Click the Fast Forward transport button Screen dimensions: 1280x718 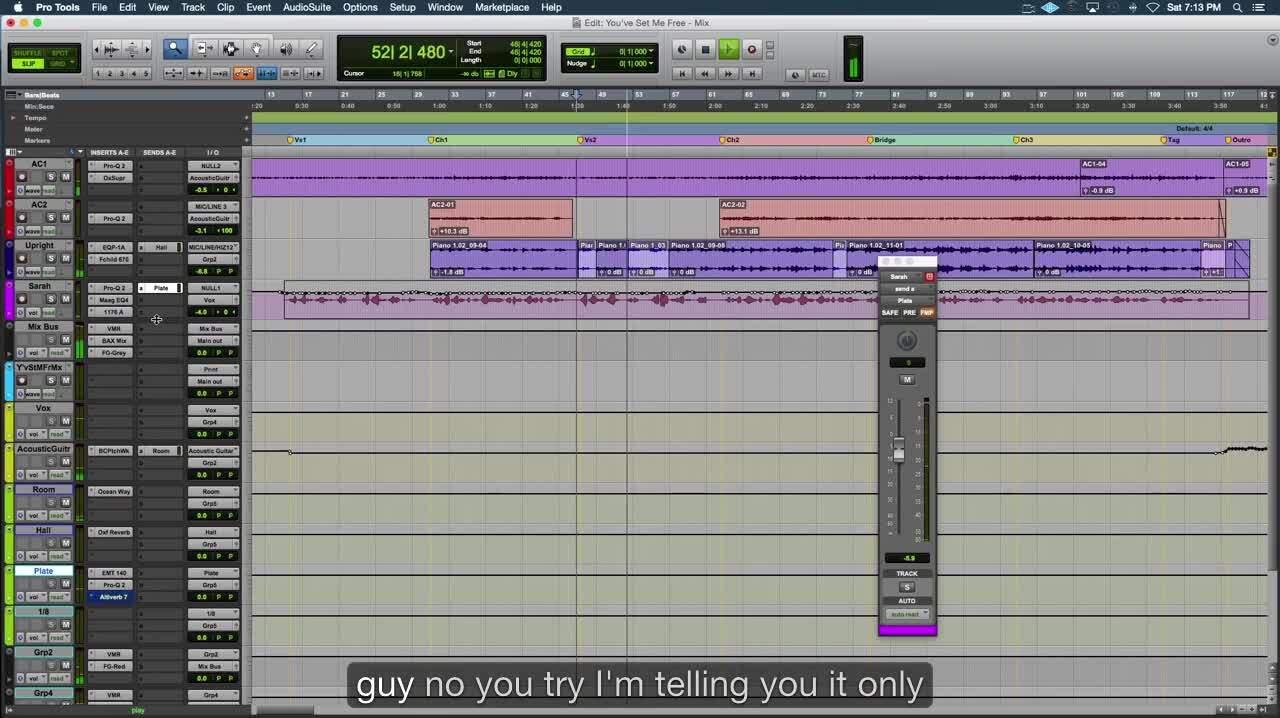728,73
